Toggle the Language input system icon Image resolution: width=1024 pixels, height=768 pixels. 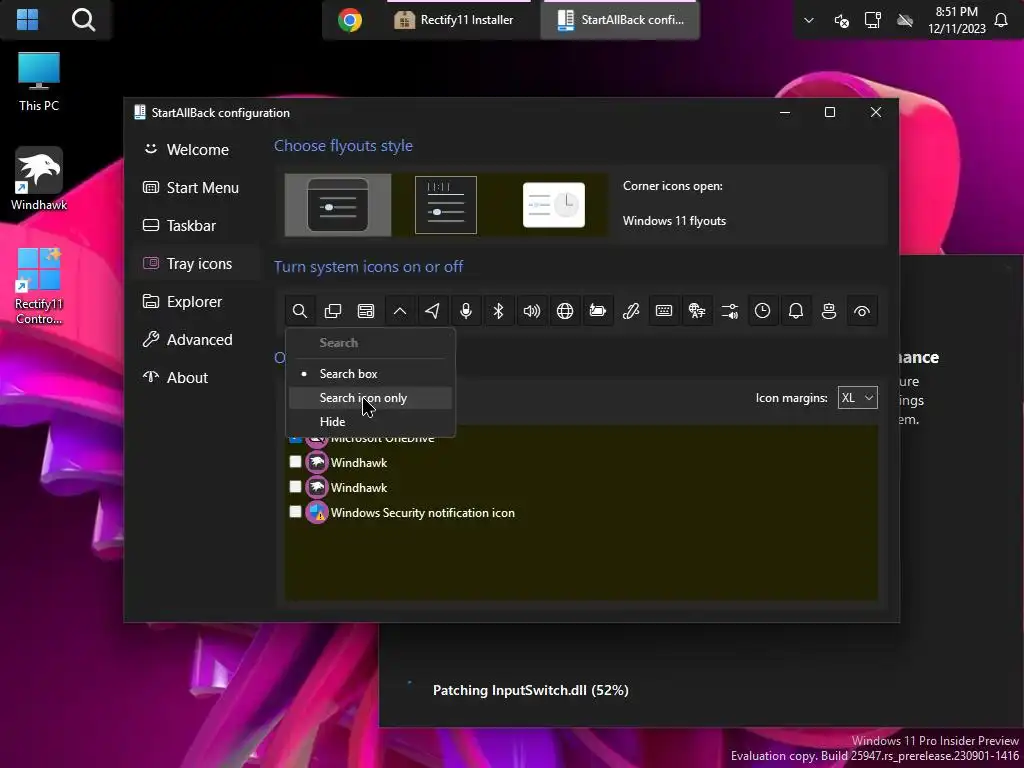[x=697, y=311]
